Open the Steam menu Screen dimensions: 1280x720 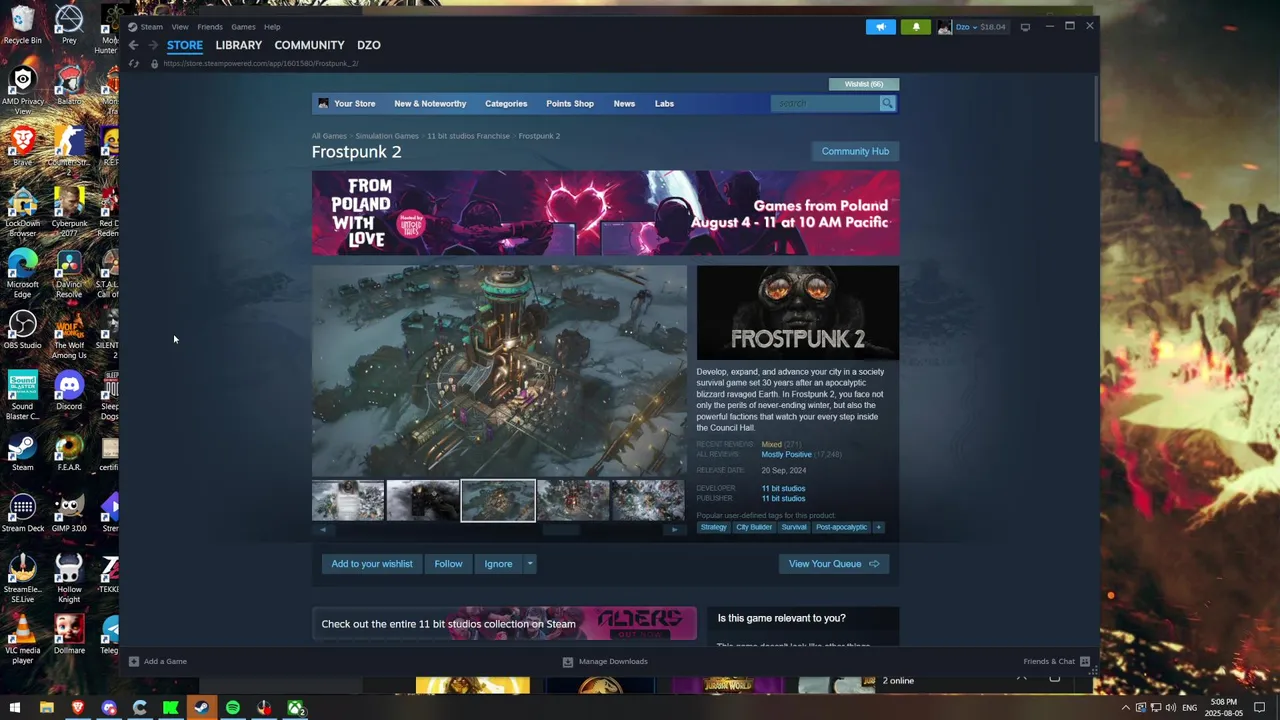(151, 27)
